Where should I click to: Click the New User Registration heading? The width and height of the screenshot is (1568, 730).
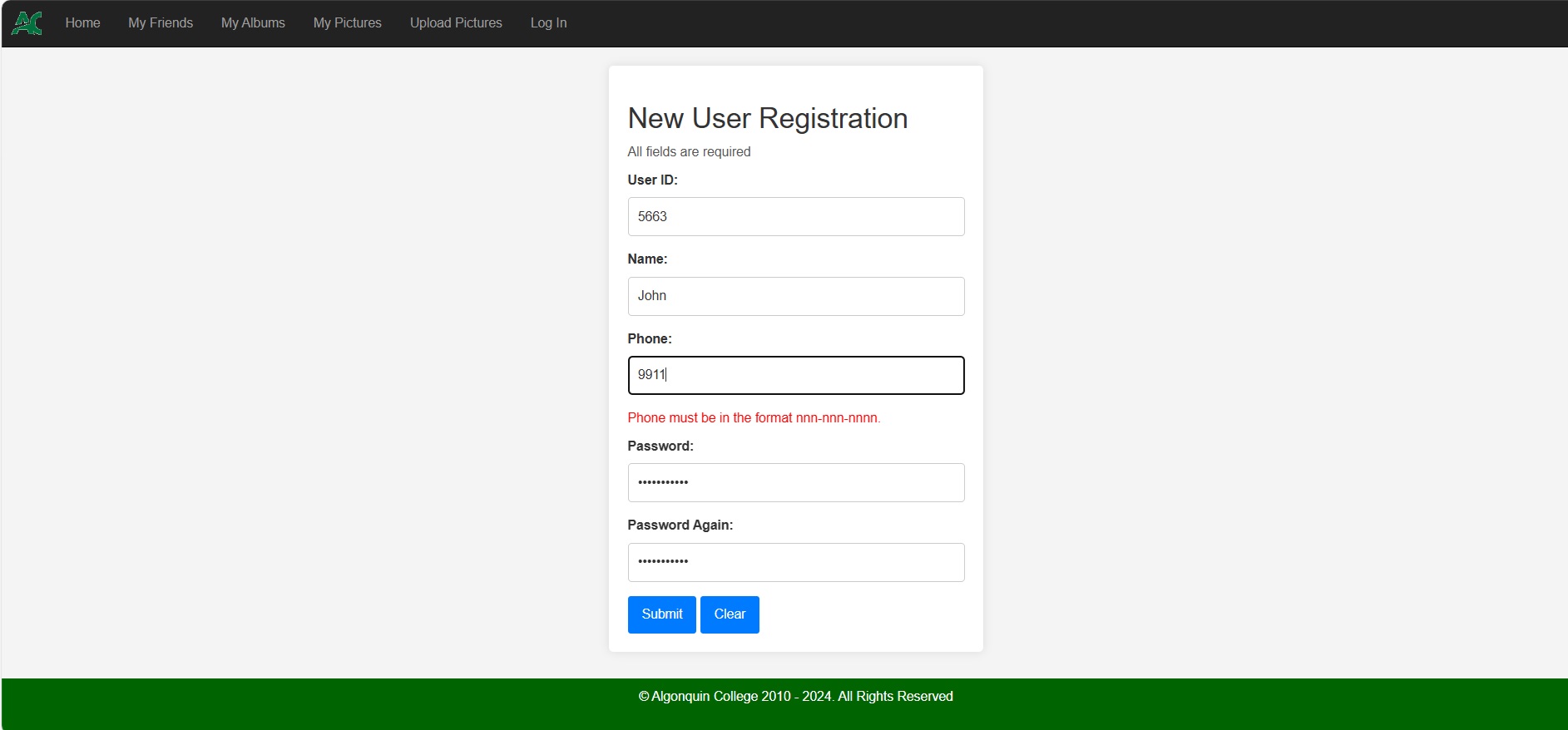point(767,119)
